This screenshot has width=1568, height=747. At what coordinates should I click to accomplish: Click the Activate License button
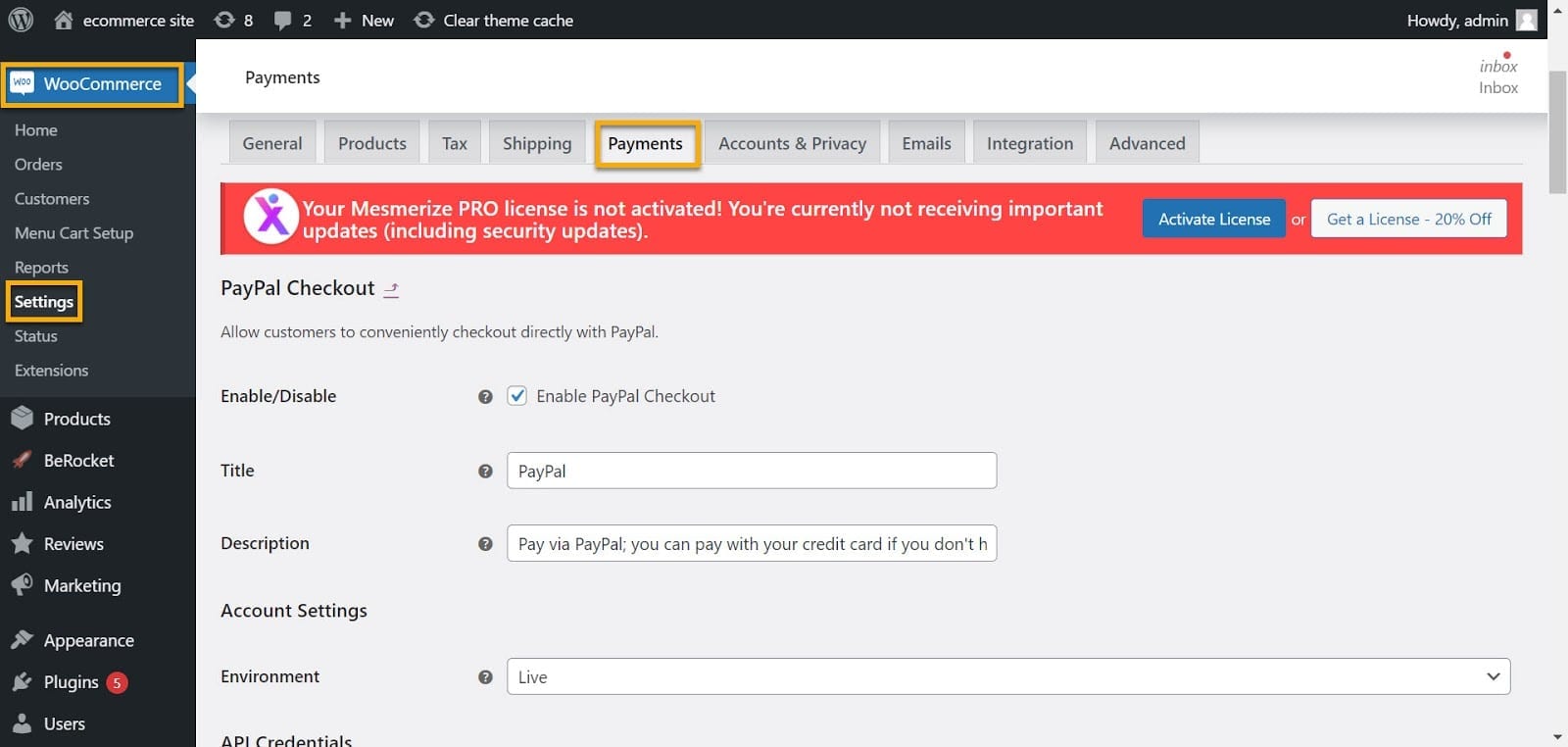click(1214, 219)
